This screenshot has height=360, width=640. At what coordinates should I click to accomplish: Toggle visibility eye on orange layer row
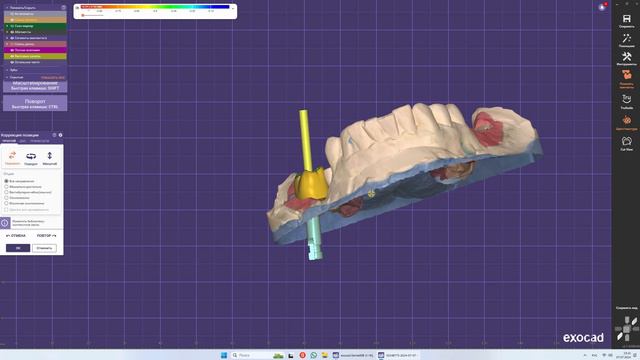click(12, 20)
